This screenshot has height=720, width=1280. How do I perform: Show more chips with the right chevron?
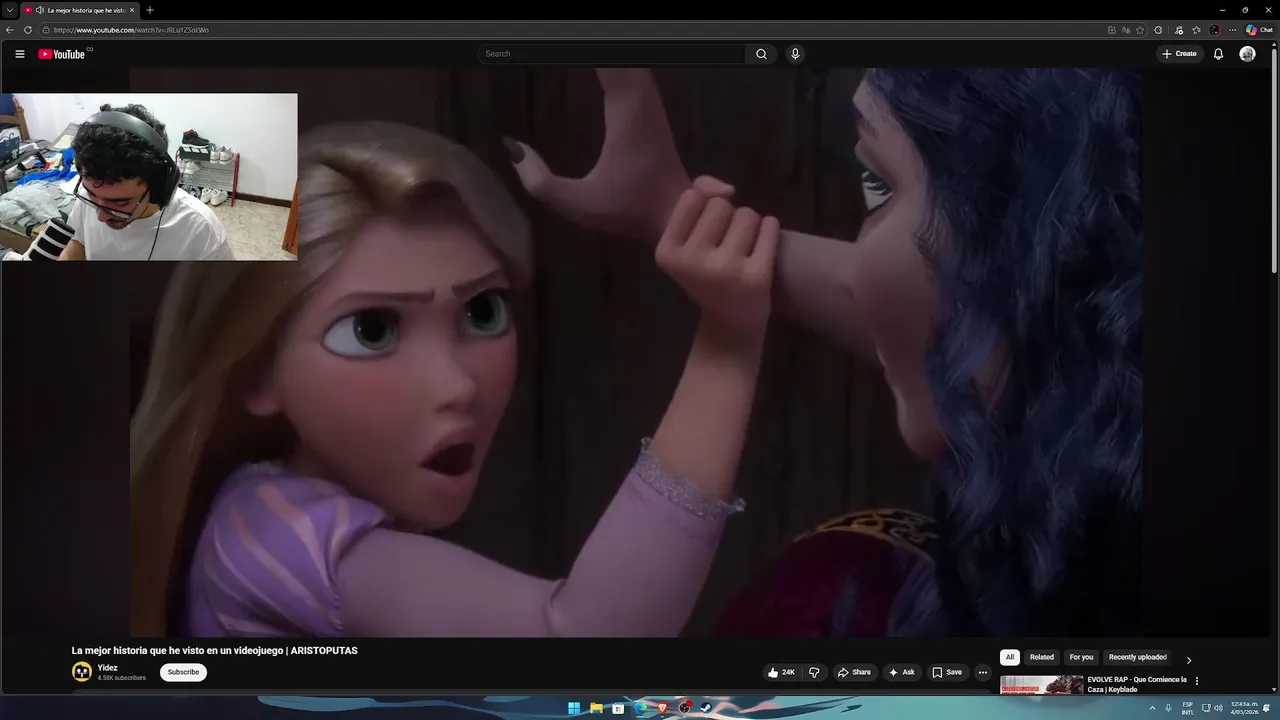coord(1189,660)
